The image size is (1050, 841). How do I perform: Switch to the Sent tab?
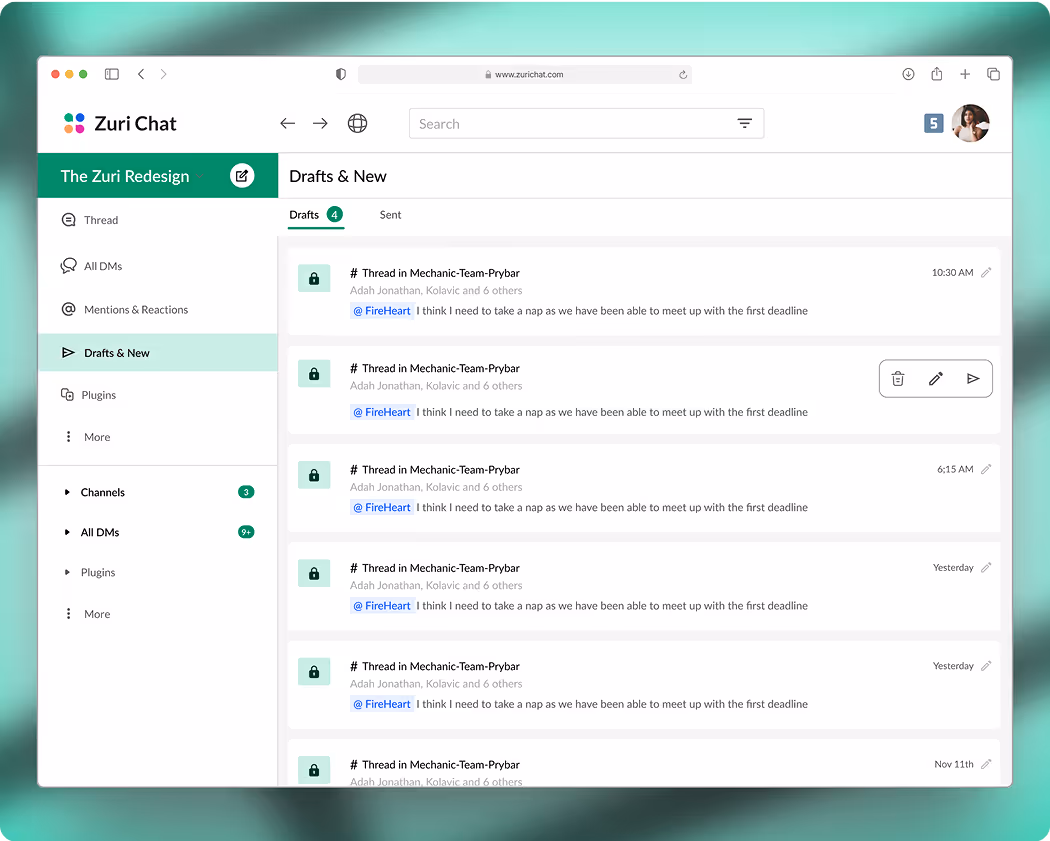390,215
